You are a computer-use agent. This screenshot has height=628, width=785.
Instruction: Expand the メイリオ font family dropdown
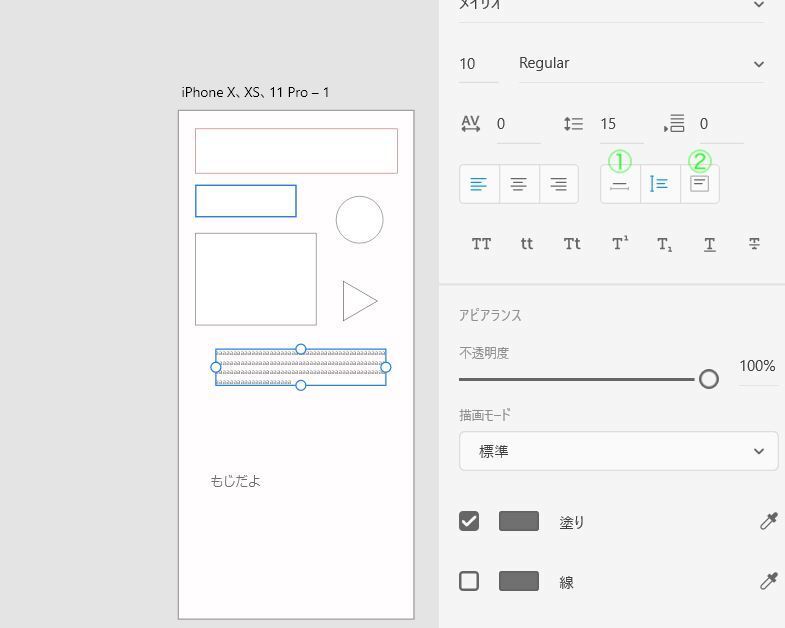click(610, 6)
